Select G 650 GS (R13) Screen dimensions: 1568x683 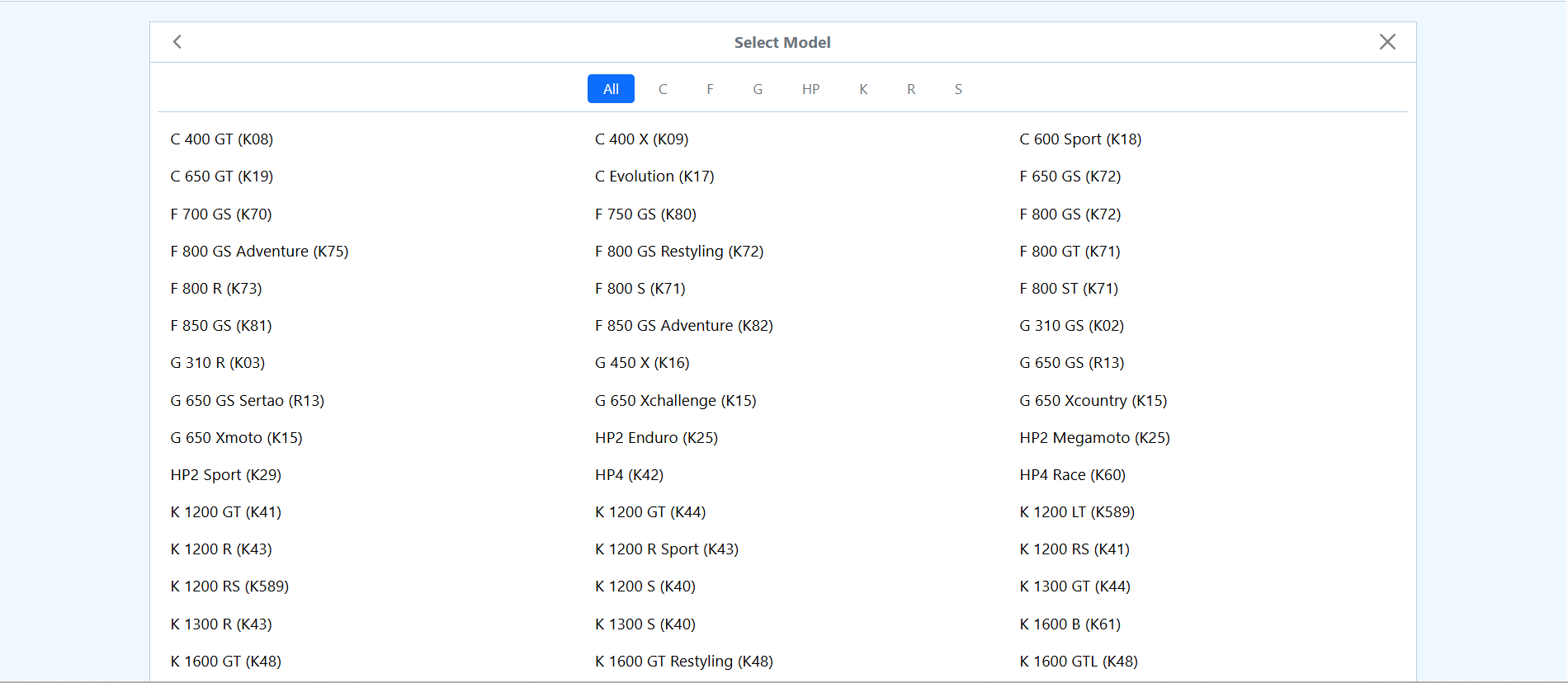pyautogui.click(x=1072, y=363)
